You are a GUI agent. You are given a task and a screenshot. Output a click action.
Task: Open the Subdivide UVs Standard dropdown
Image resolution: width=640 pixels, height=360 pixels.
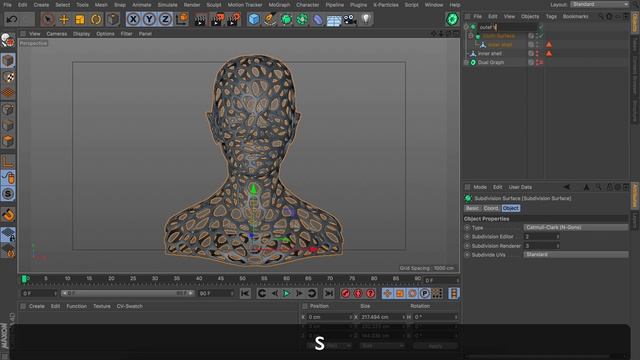point(576,254)
